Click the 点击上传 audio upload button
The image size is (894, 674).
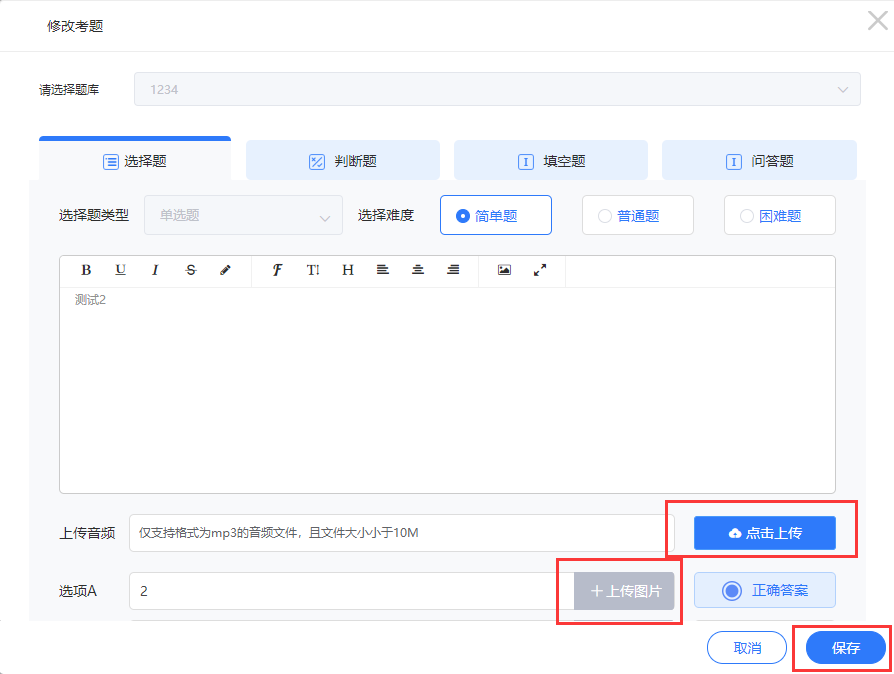(764, 533)
